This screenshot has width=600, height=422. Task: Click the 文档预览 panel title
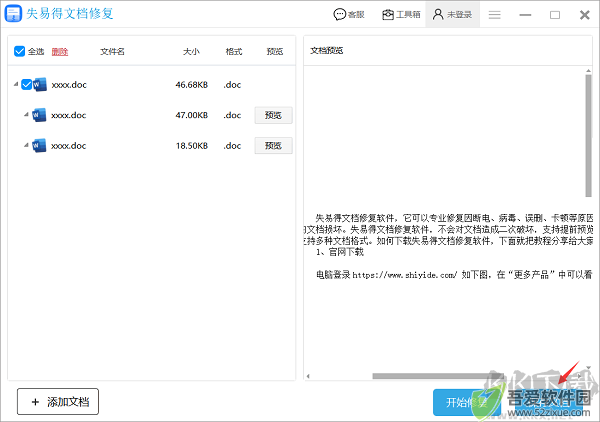(326, 51)
